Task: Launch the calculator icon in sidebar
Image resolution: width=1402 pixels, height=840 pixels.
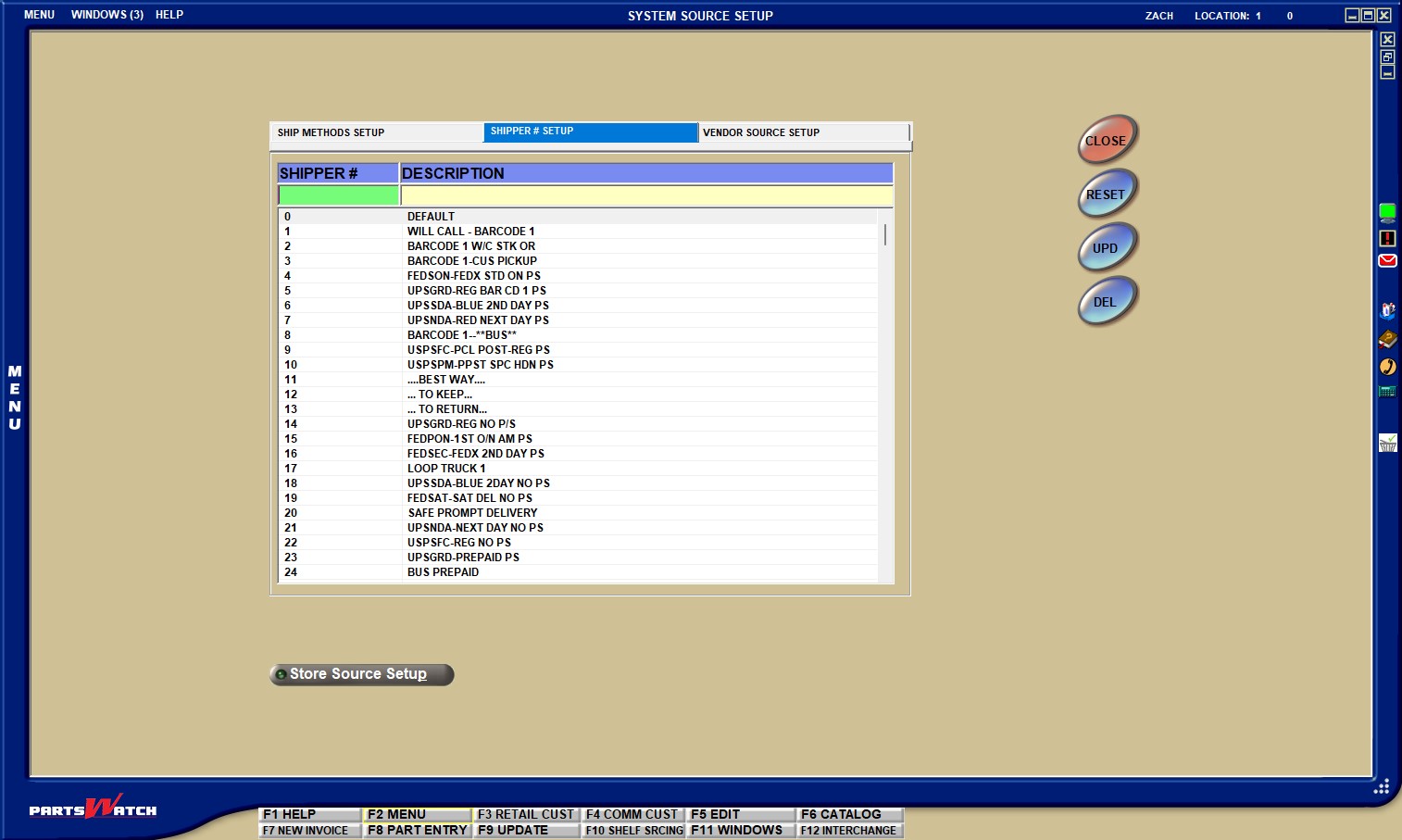Action: 1387,392
